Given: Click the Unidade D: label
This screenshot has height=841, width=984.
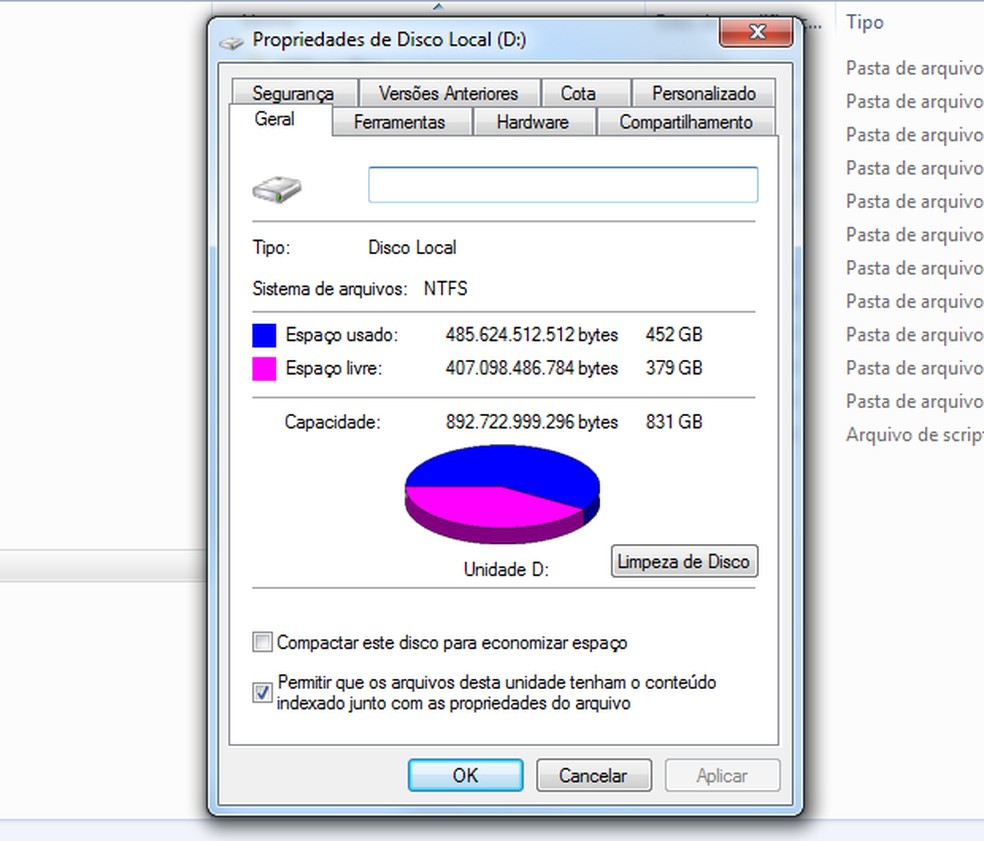Looking at the screenshot, I should 506,569.
